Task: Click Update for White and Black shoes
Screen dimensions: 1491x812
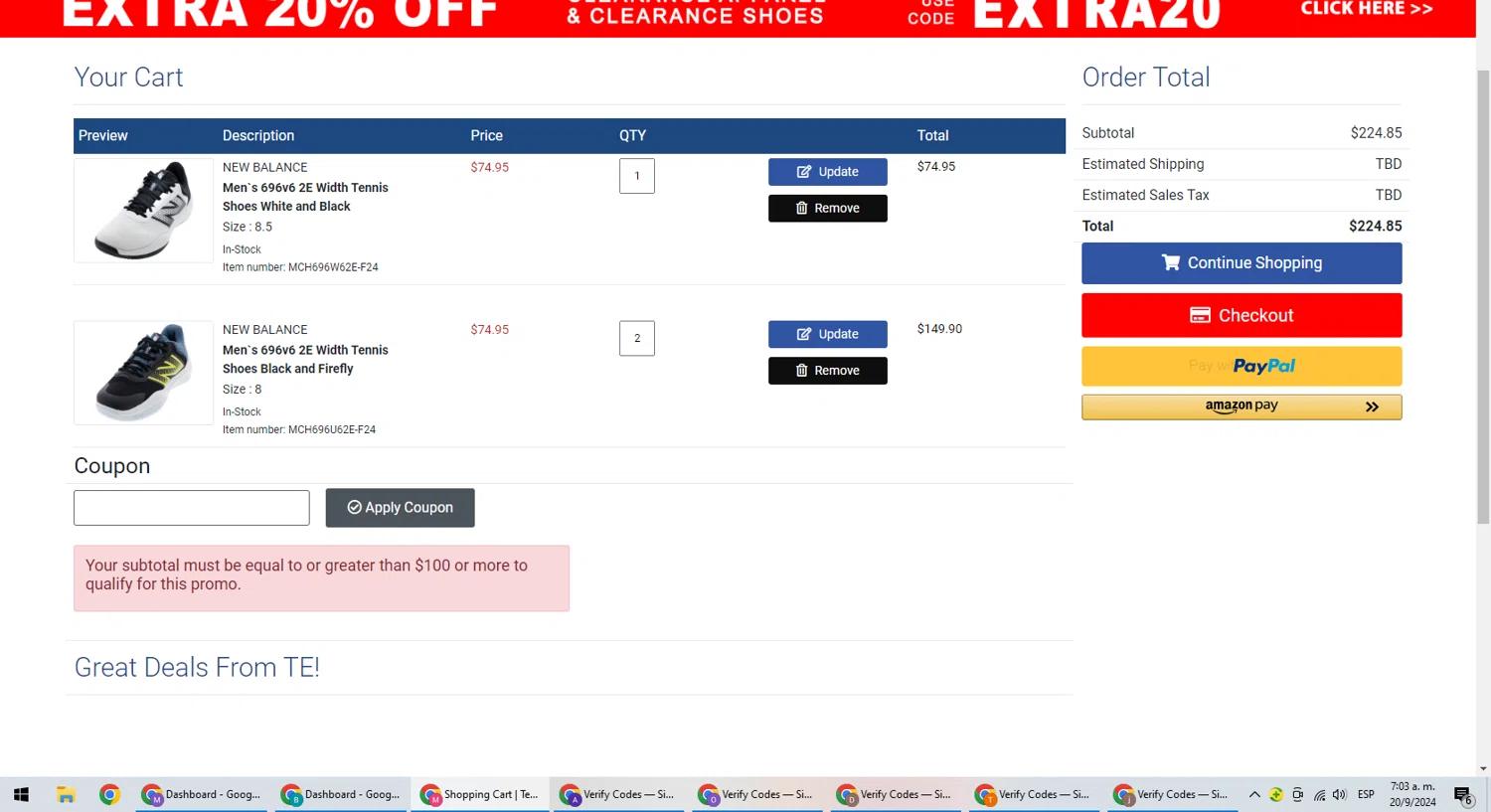Action: coord(827,172)
